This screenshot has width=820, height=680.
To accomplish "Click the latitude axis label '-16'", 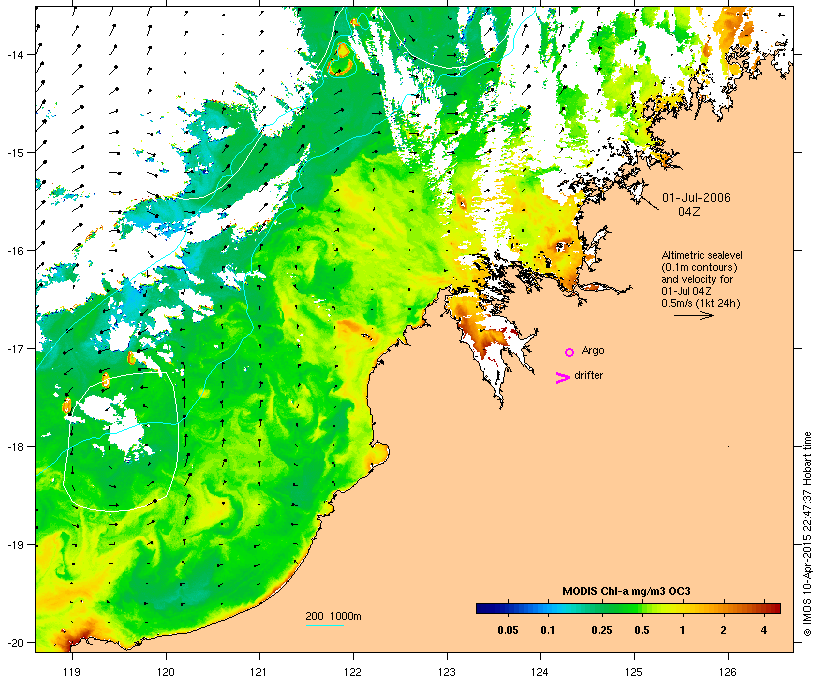I will coord(14,251).
